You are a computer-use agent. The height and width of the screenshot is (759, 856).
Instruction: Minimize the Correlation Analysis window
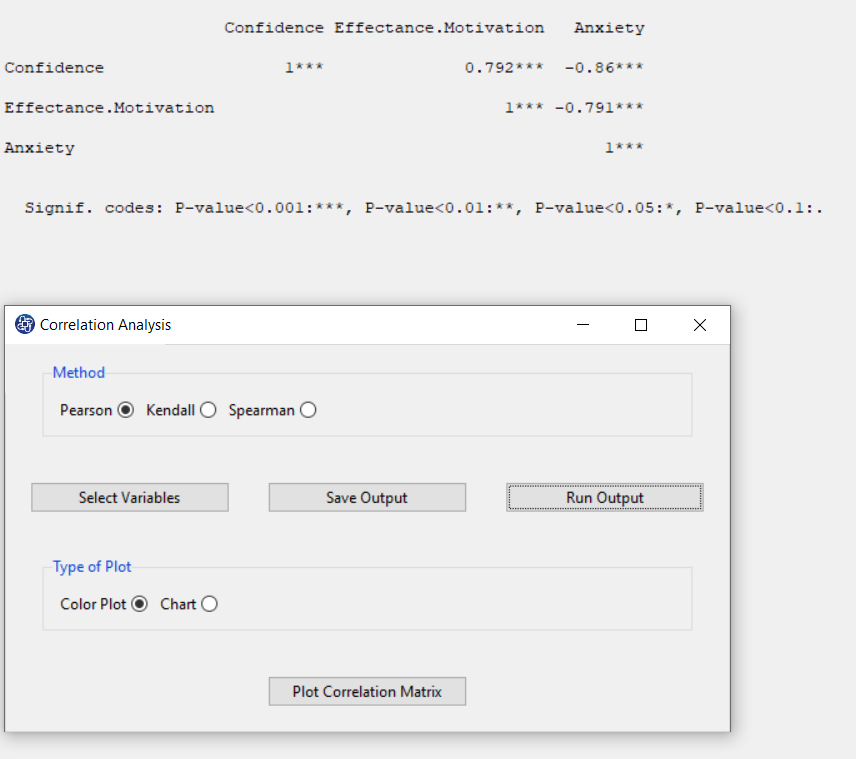tap(583, 325)
